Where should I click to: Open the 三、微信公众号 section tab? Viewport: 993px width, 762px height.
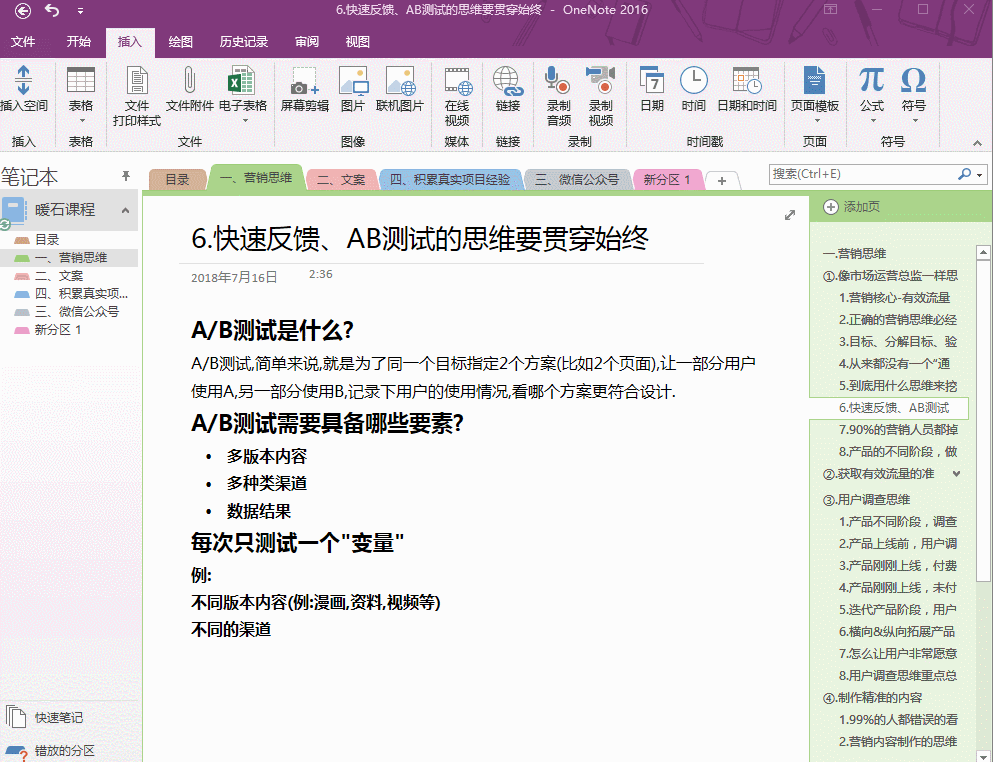coord(577,179)
